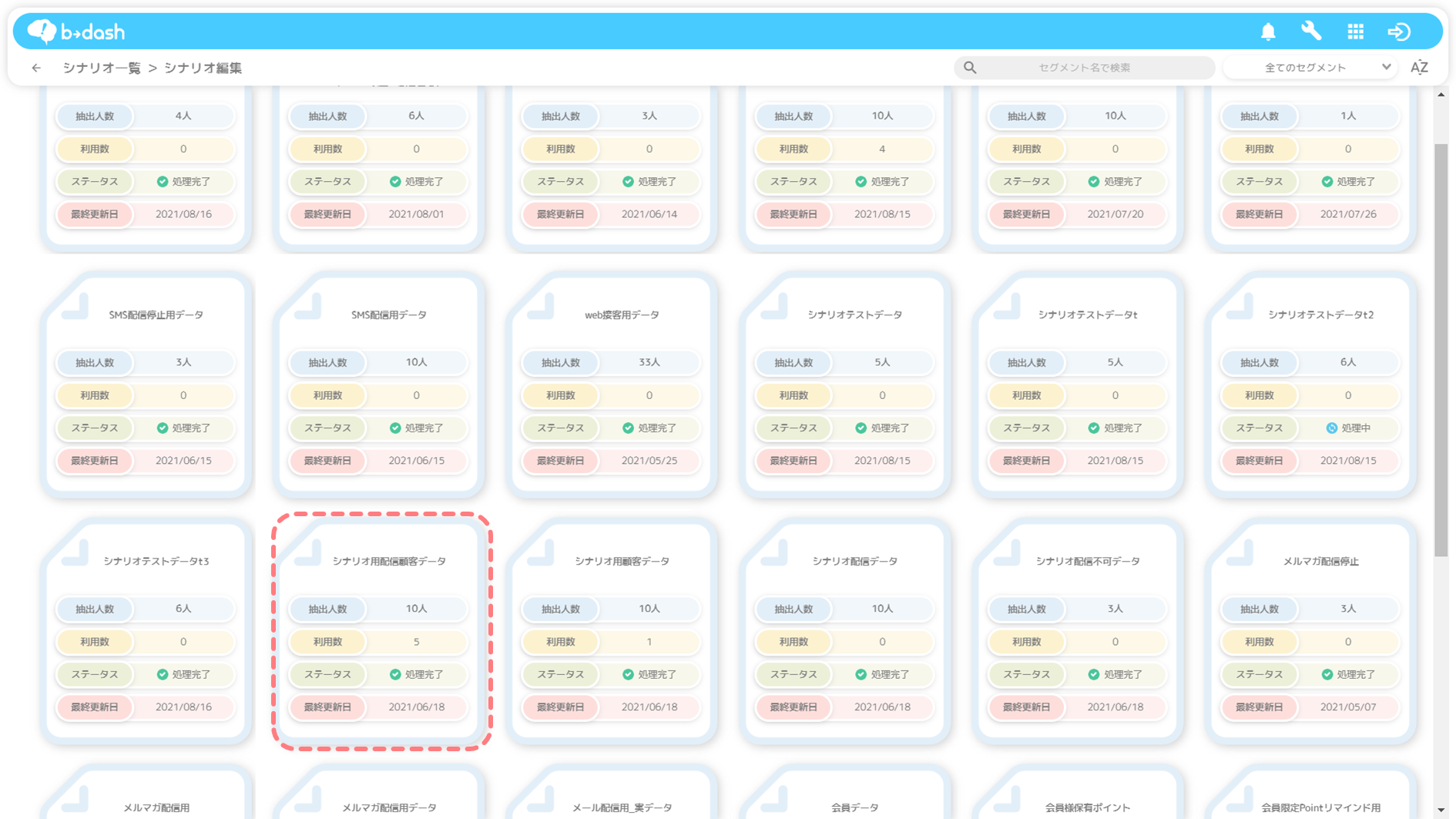Click the vertical scrollbar thumb
The height and width of the screenshot is (819, 1456).
pyautogui.click(x=1441, y=350)
